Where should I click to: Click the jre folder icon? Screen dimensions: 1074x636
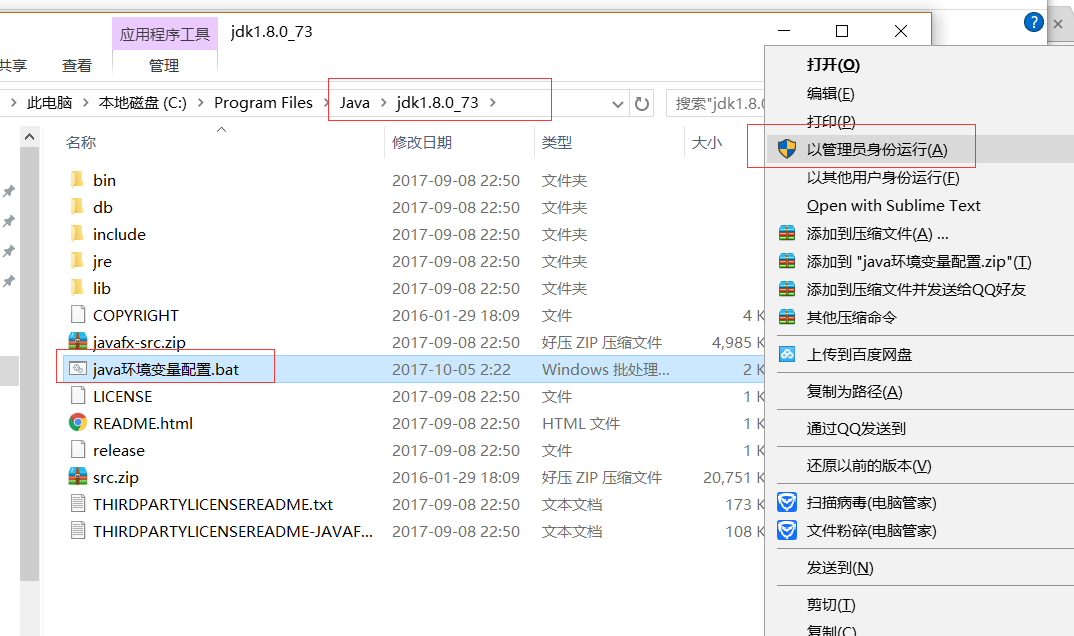point(77,261)
